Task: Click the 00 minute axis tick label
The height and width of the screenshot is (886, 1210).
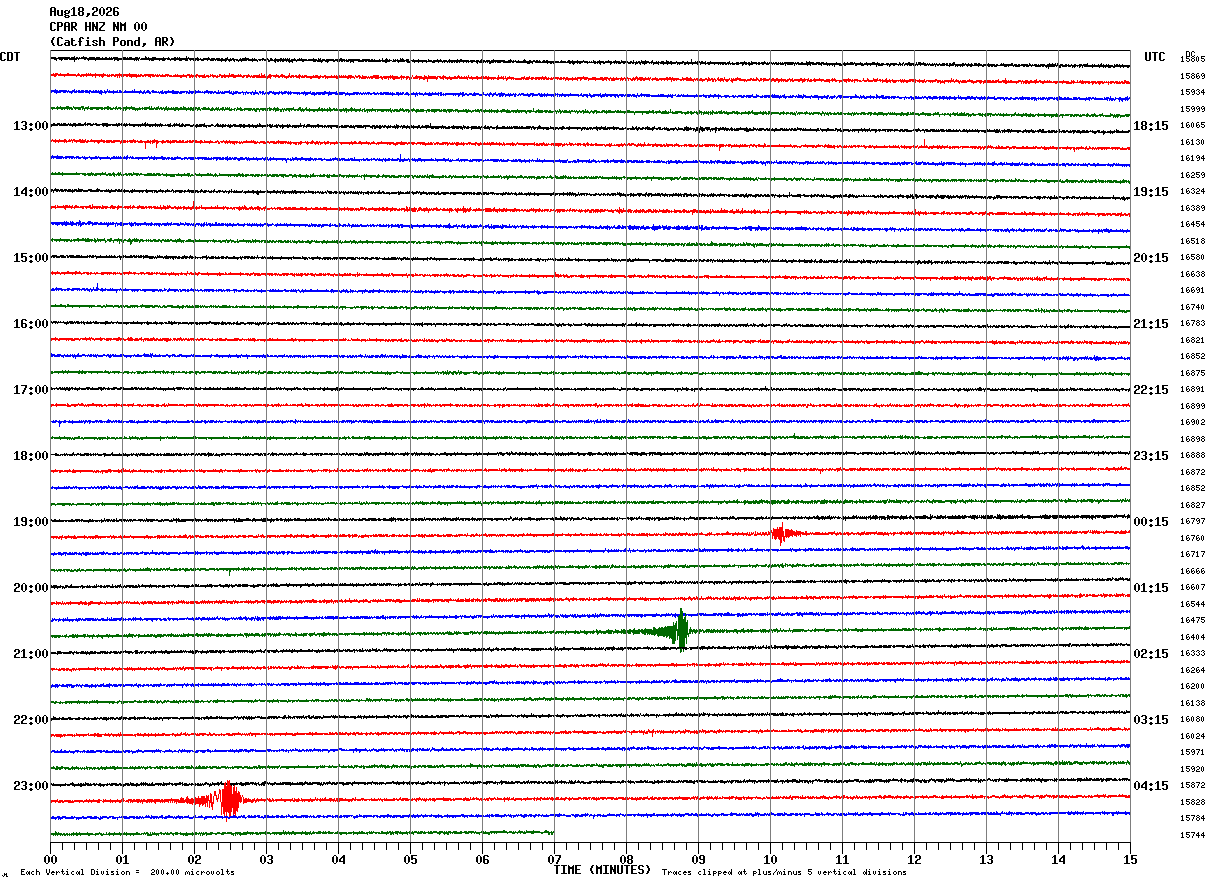Action: coord(50,859)
